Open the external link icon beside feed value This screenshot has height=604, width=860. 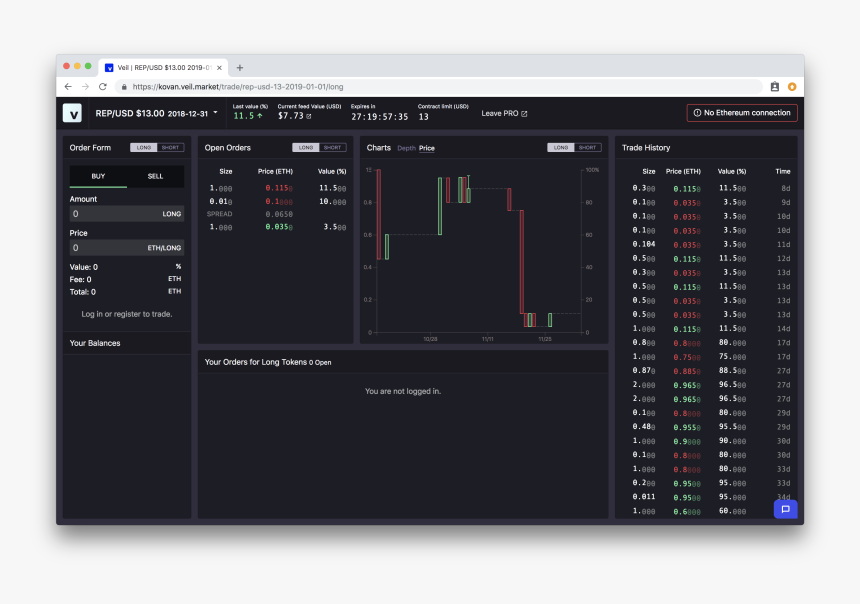[308, 116]
